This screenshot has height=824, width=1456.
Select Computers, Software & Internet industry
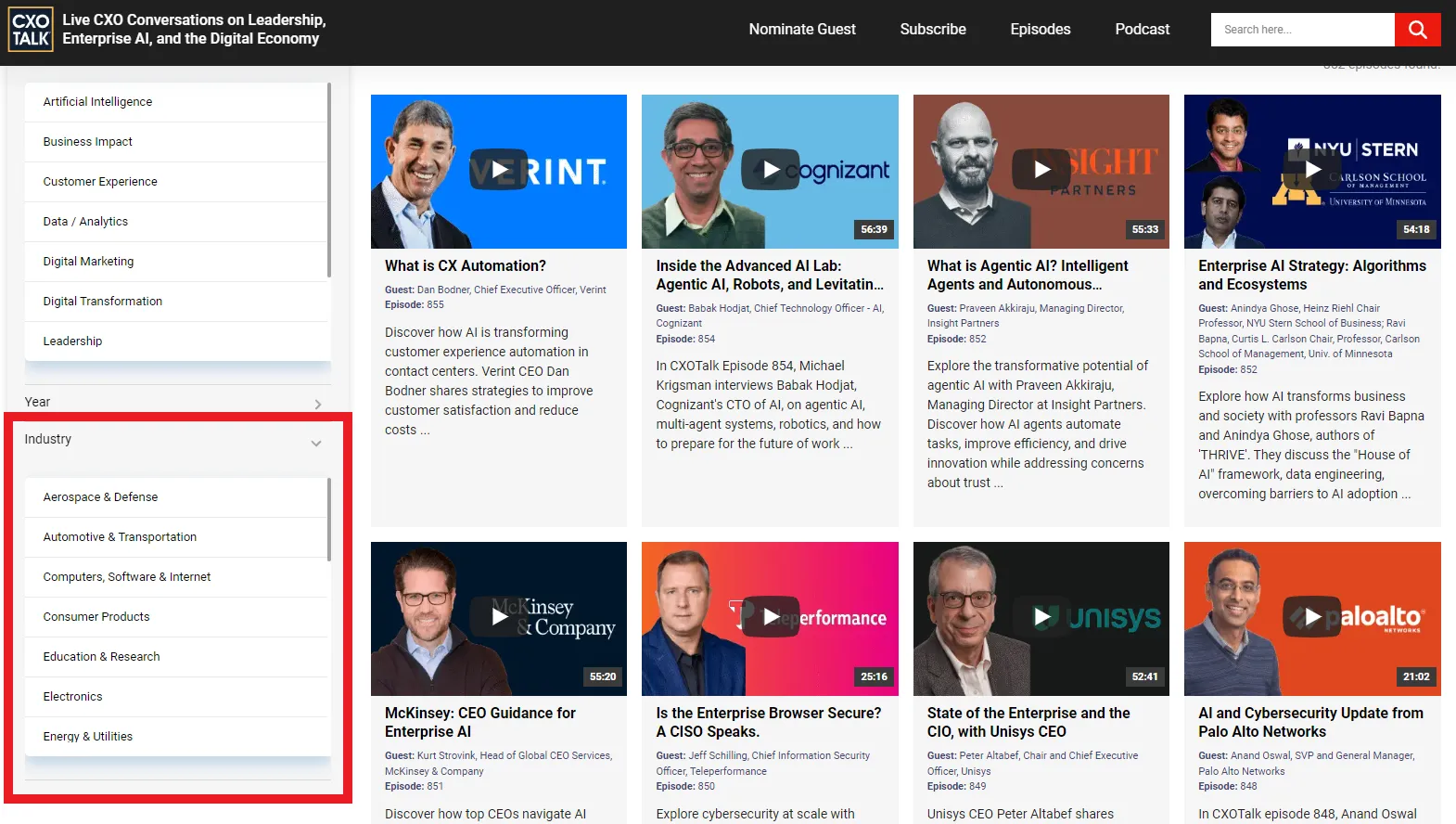click(176, 577)
